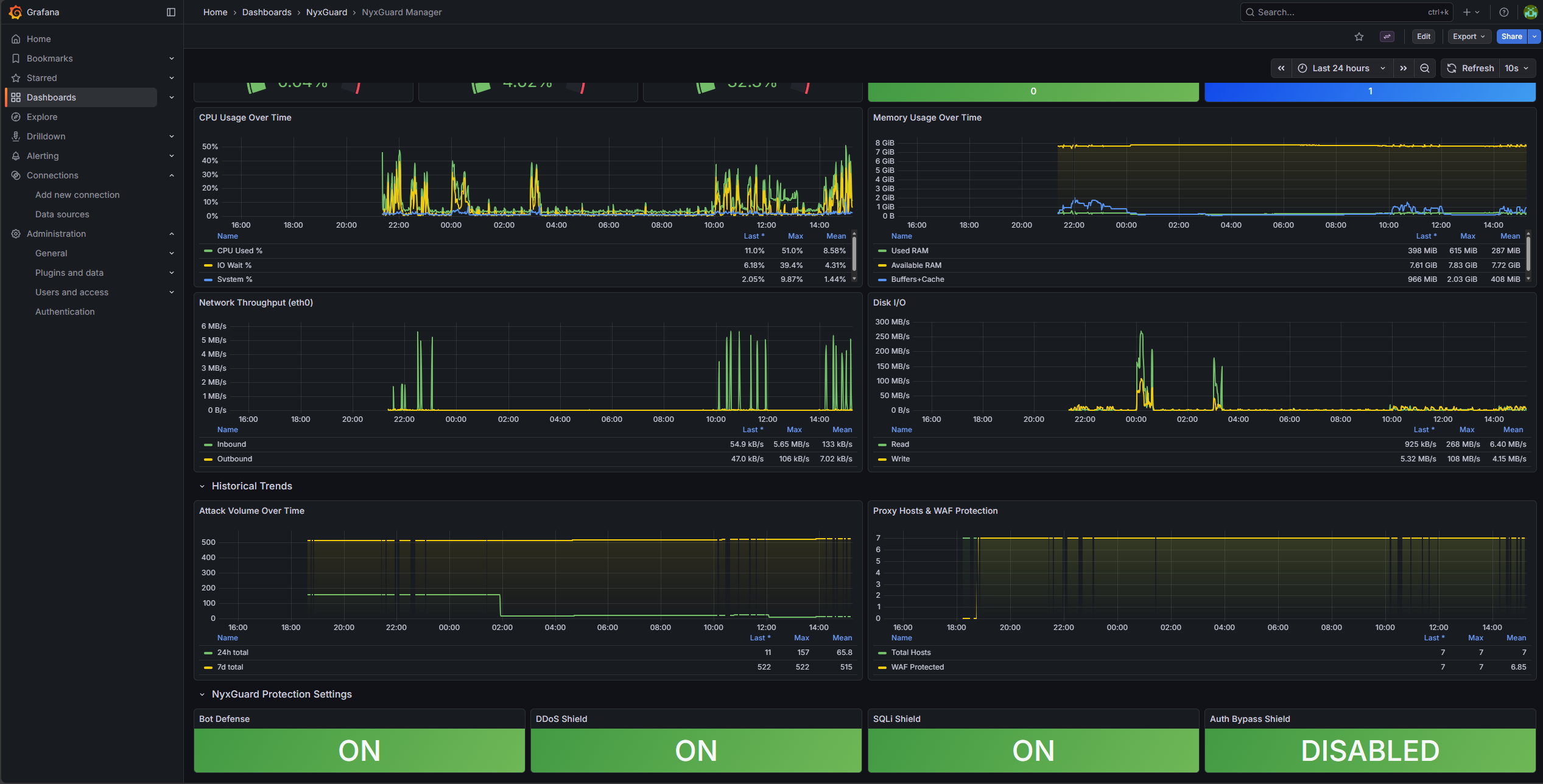Viewport: 1543px width, 784px height.
Task: Toggle Inbound series visibility in legend
Action: pos(231,444)
